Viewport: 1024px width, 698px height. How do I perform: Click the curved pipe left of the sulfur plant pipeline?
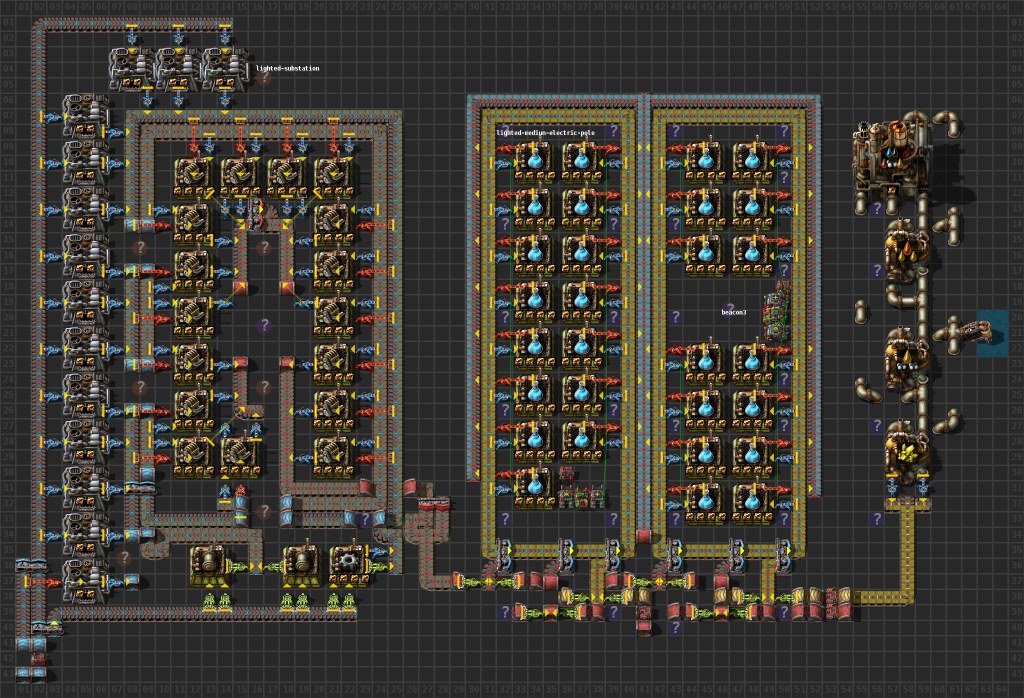coord(869,390)
